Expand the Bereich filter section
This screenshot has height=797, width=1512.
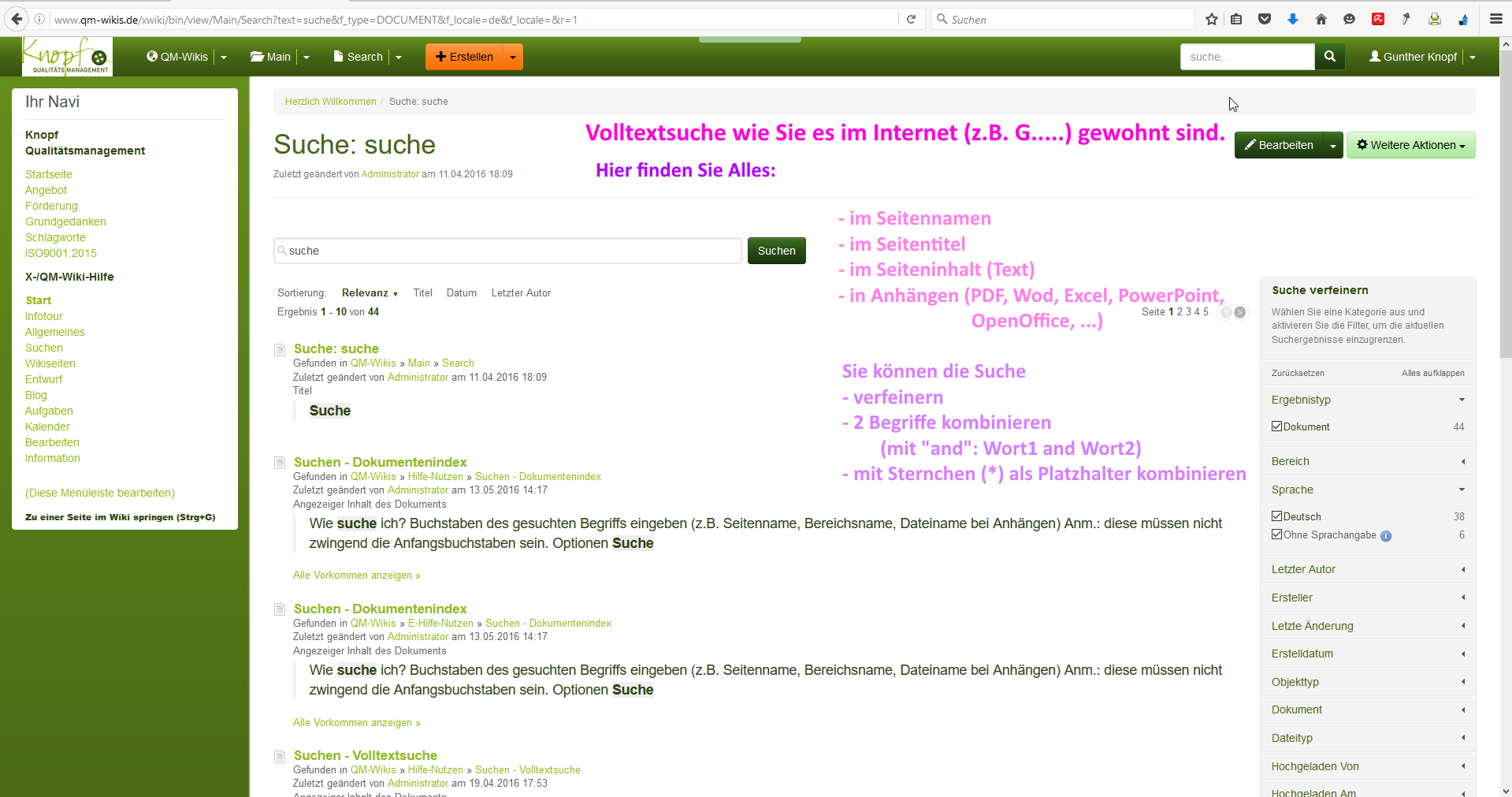[x=1367, y=461]
